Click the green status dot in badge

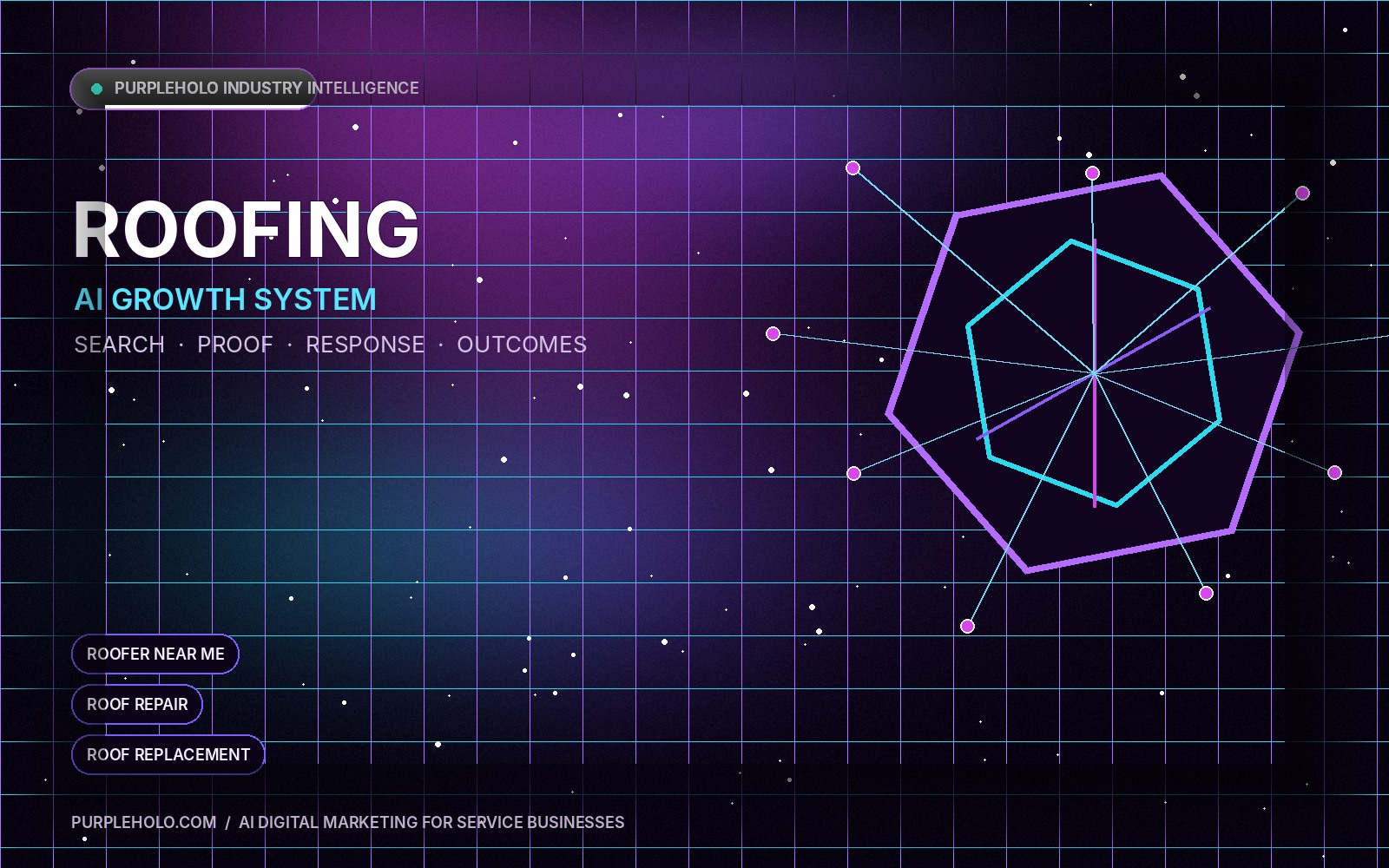[x=97, y=89]
